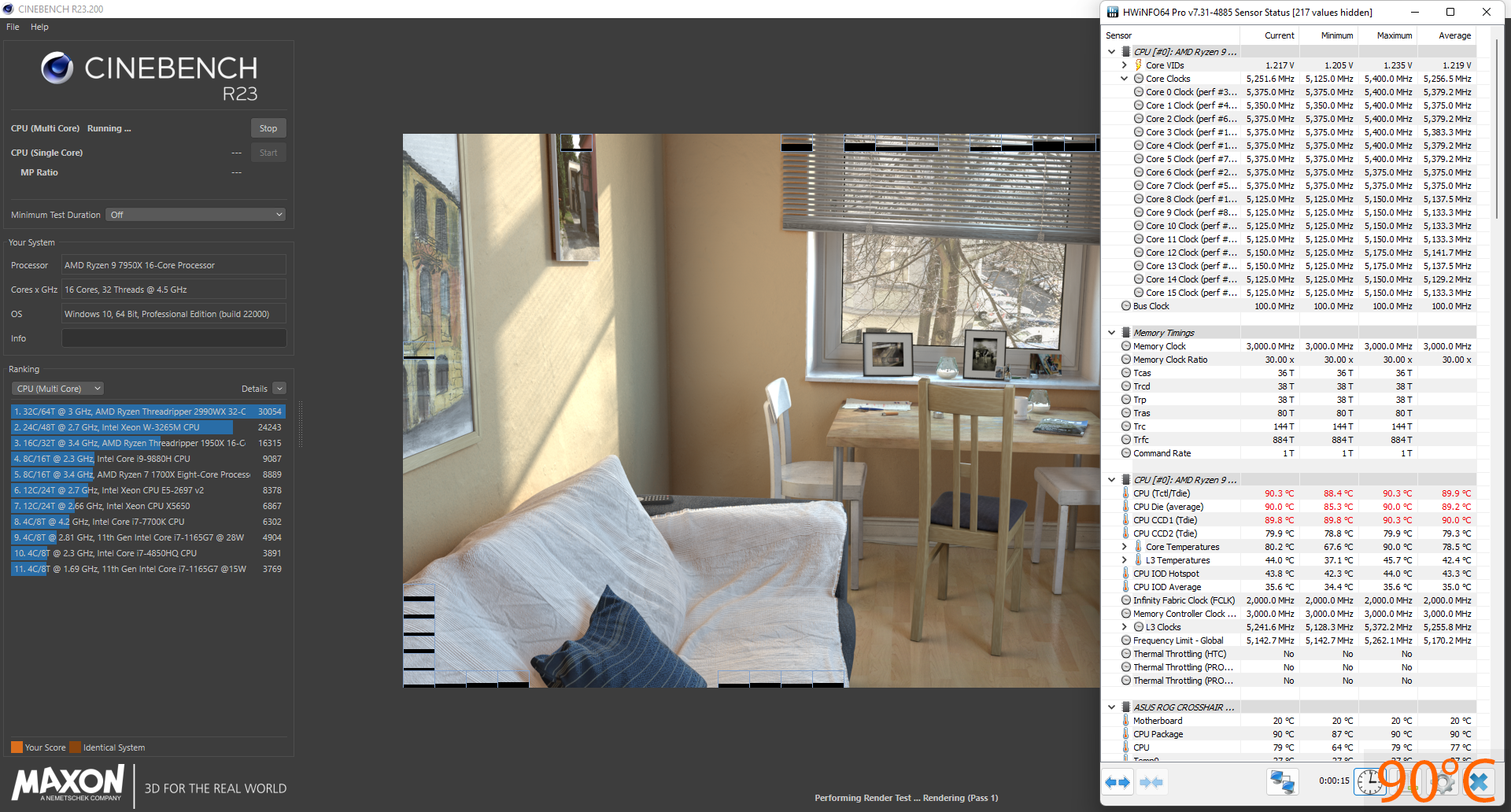This screenshot has width=1511, height=812.
Task: Click the Cinebench app icon in the title bar
Action: click(9, 9)
